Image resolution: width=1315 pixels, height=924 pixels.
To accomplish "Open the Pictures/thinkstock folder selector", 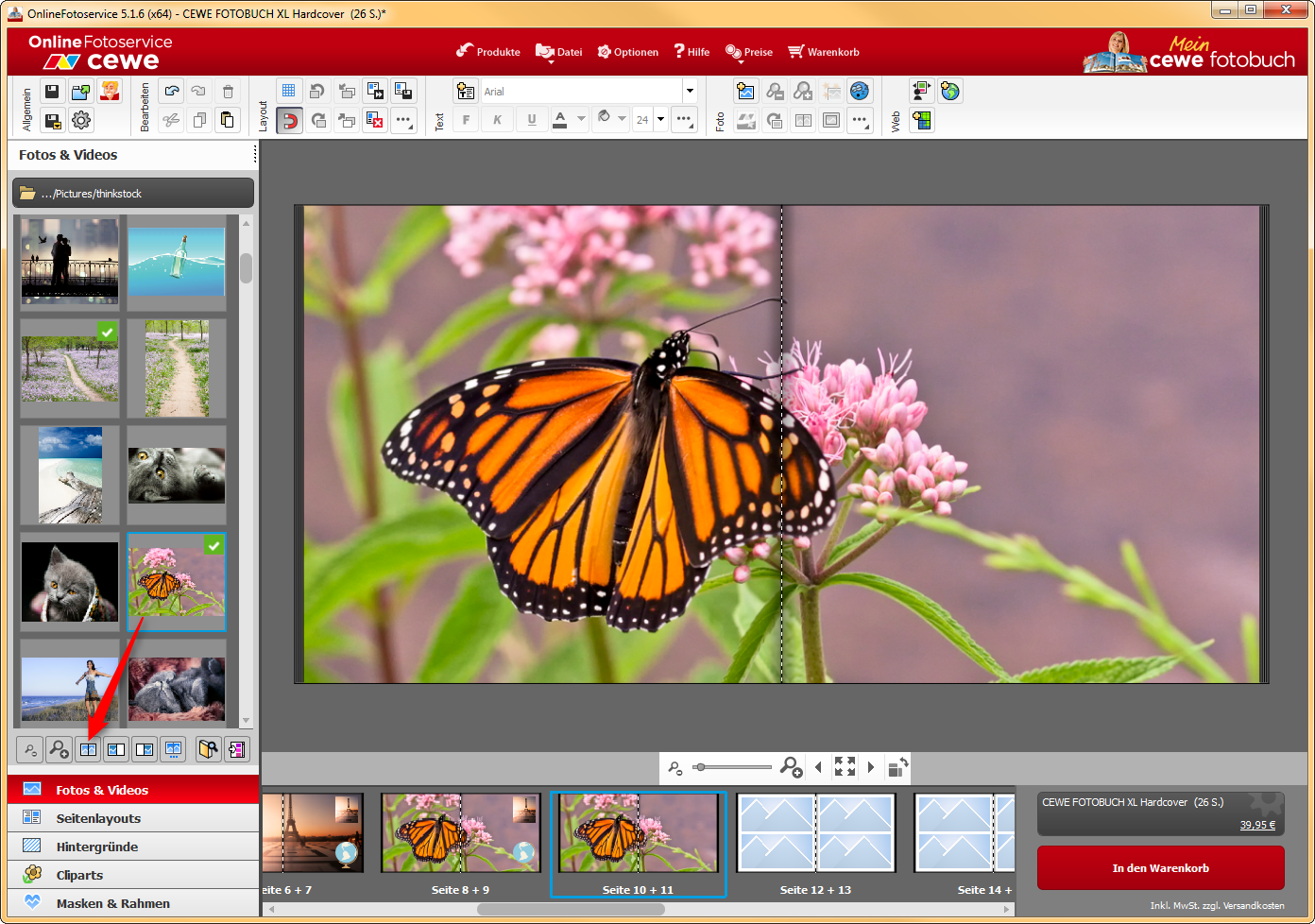I will pyautogui.click(x=133, y=194).
